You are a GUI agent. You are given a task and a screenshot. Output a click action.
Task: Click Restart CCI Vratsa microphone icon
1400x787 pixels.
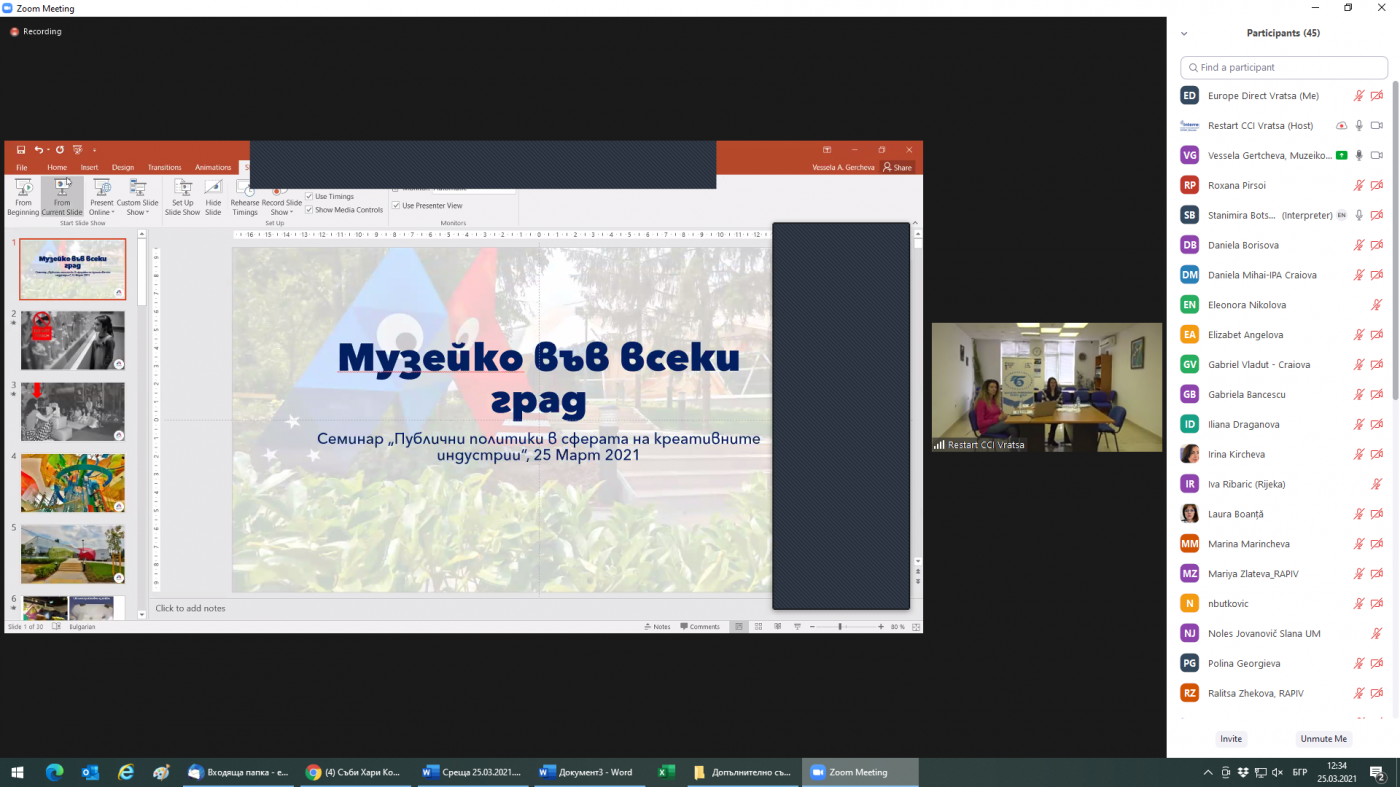coord(1359,126)
